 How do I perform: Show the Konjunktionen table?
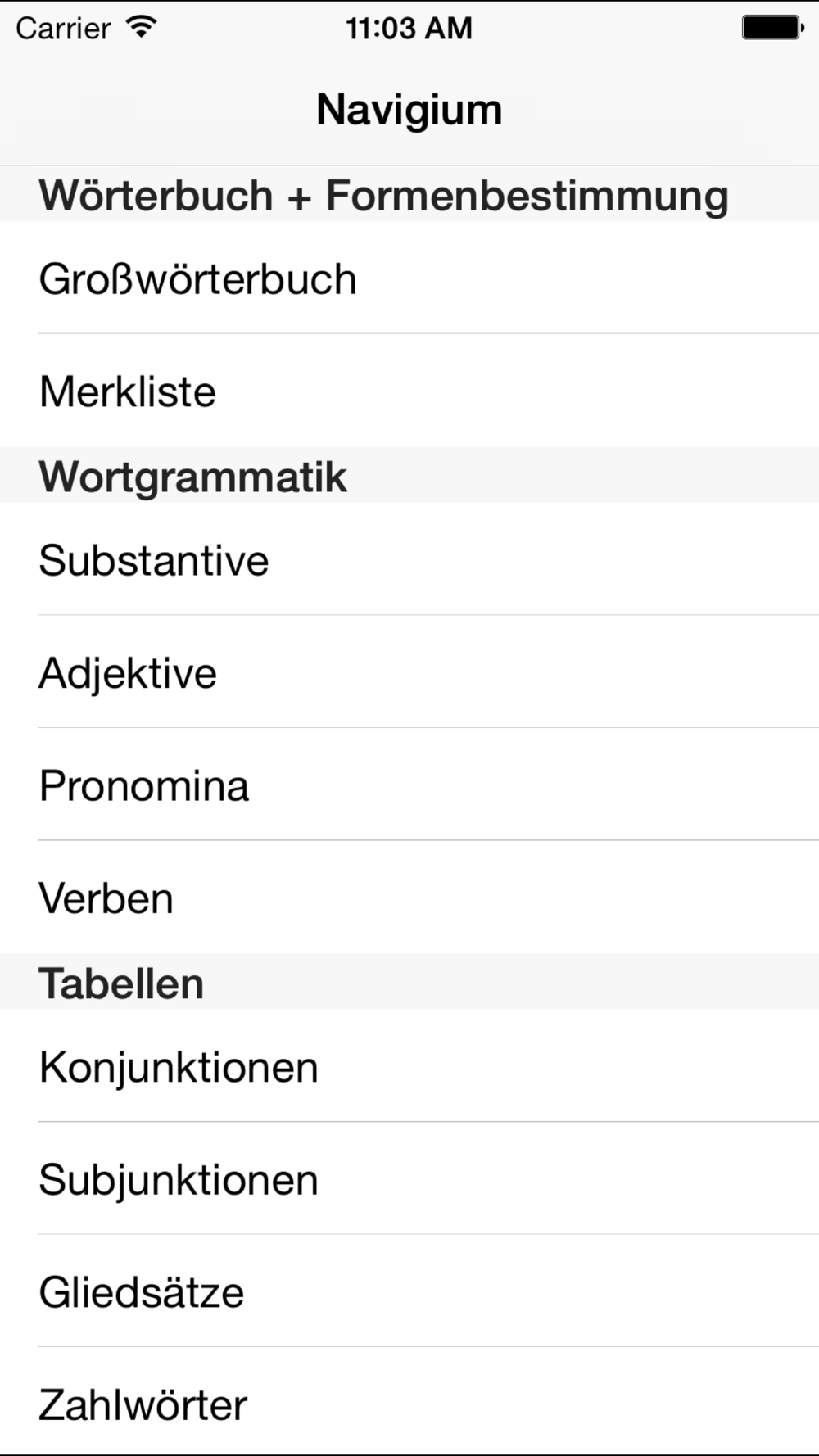[409, 1066]
